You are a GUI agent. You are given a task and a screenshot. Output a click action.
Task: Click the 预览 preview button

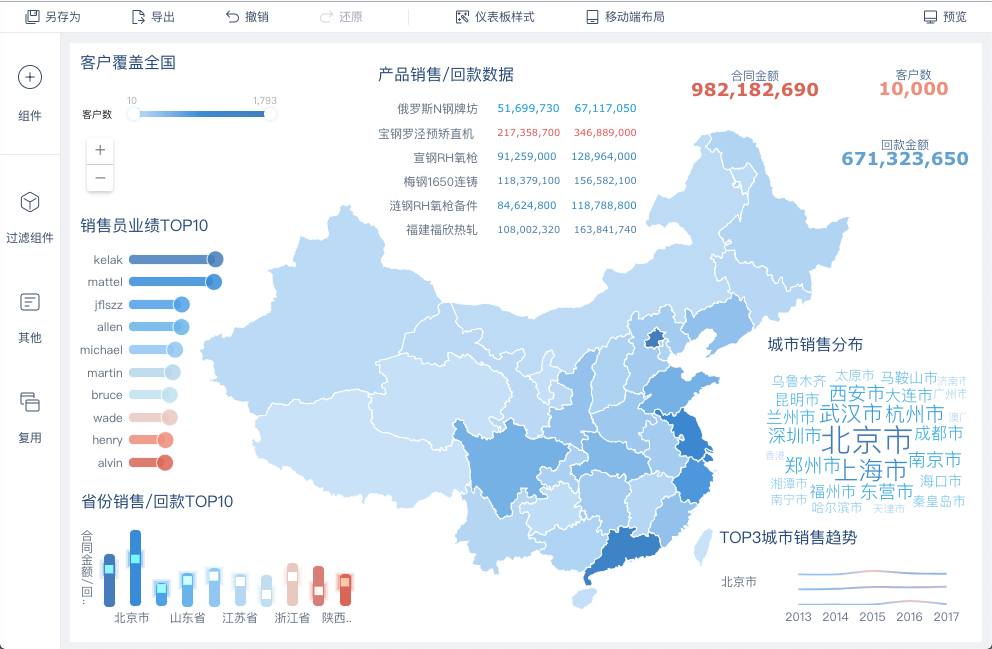click(x=945, y=17)
